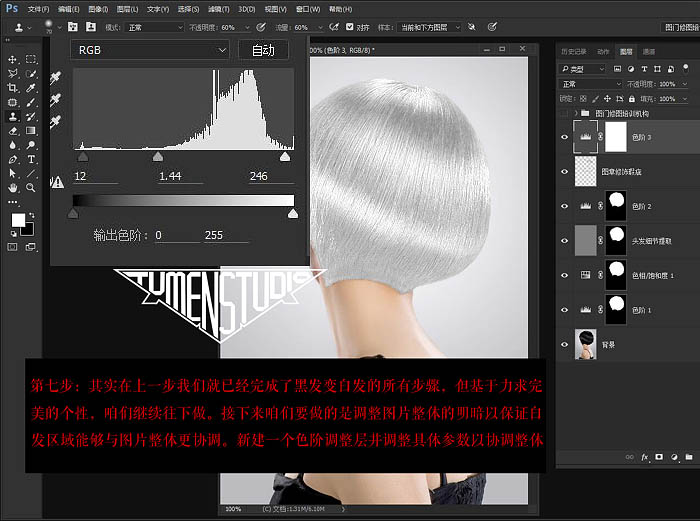Screen dimensions: 700x521
Task: Select the Gradient tool
Action: pyautogui.click(x=31, y=131)
